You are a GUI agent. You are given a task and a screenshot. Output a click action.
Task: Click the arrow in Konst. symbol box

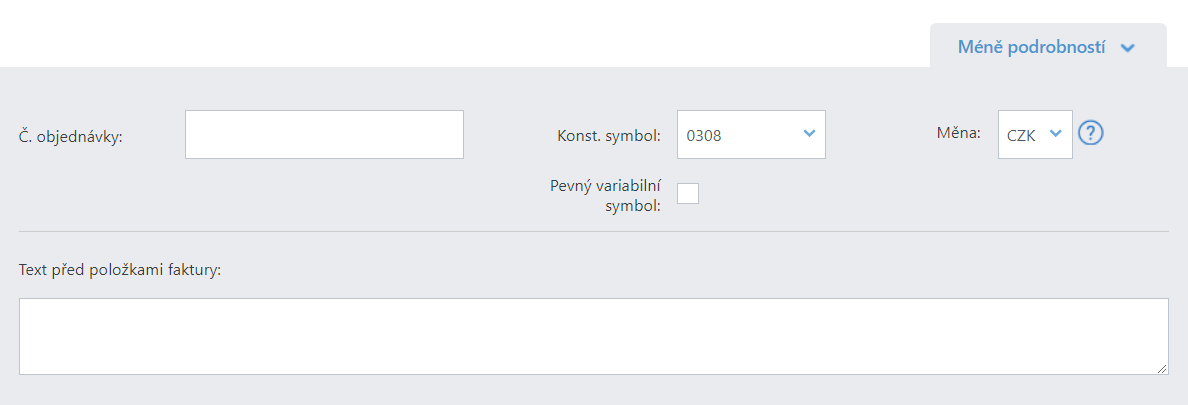point(808,133)
